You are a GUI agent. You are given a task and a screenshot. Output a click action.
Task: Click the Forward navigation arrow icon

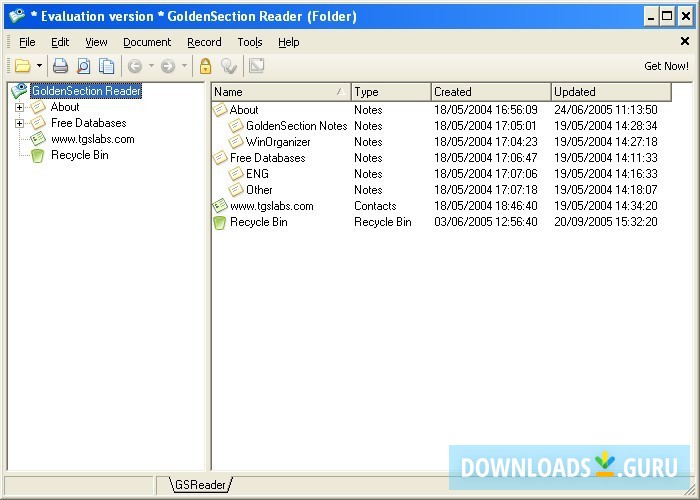point(168,66)
